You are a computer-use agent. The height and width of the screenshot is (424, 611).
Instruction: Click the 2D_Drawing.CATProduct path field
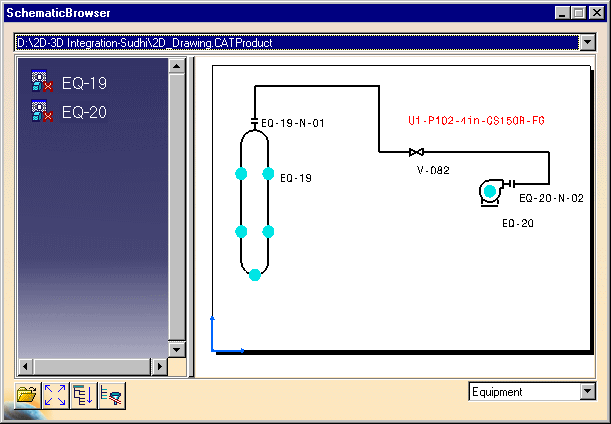click(297, 42)
